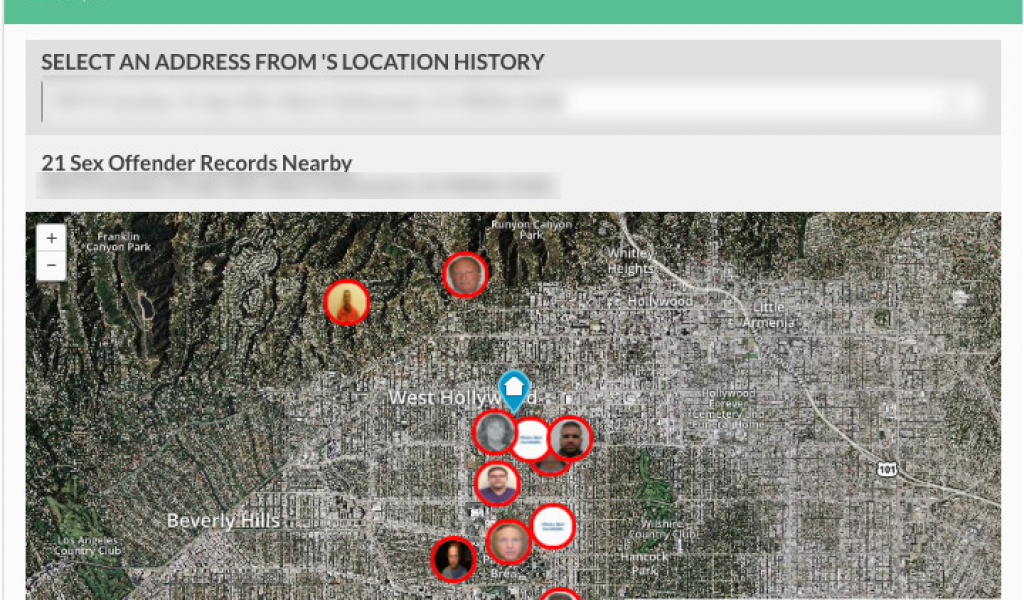Click the 101 highway shield on the map
The image size is (1024, 600).
tap(887, 468)
